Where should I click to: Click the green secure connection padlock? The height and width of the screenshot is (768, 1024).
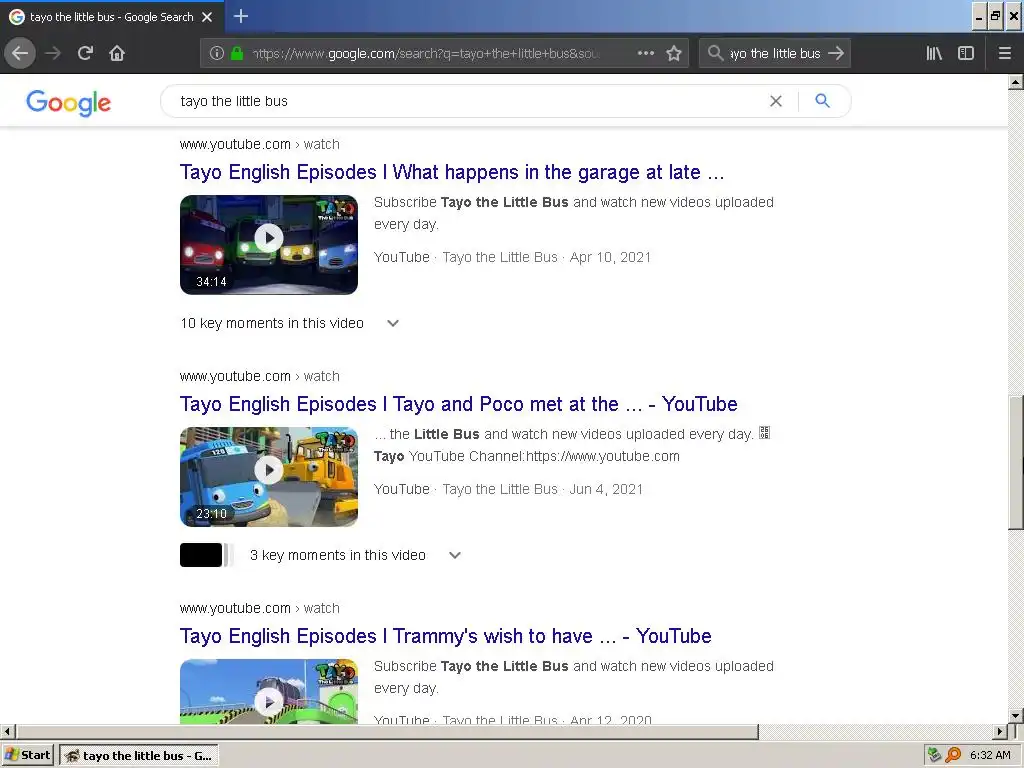[x=237, y=53]
